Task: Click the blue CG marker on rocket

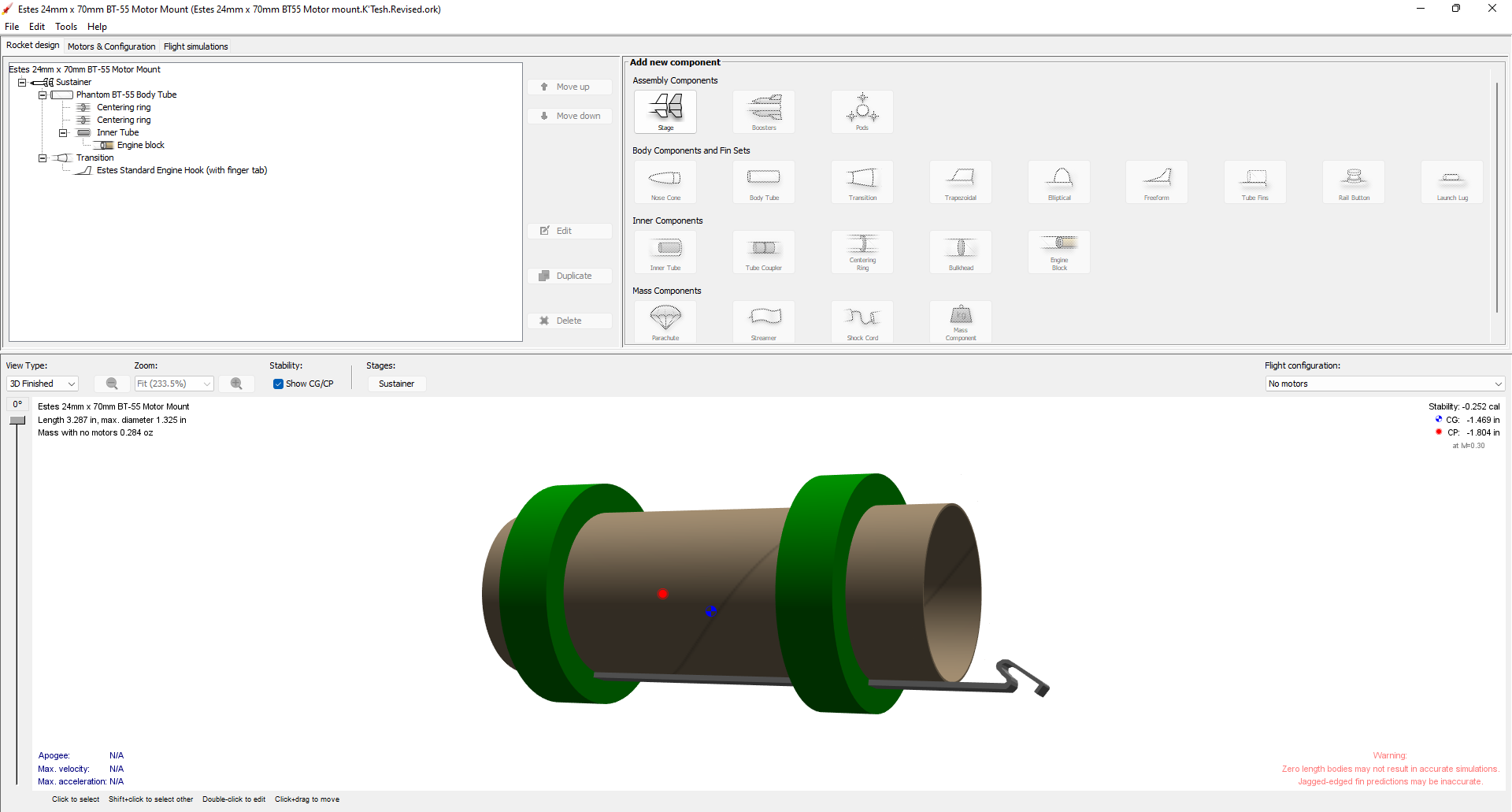Action: click(710, 611)
